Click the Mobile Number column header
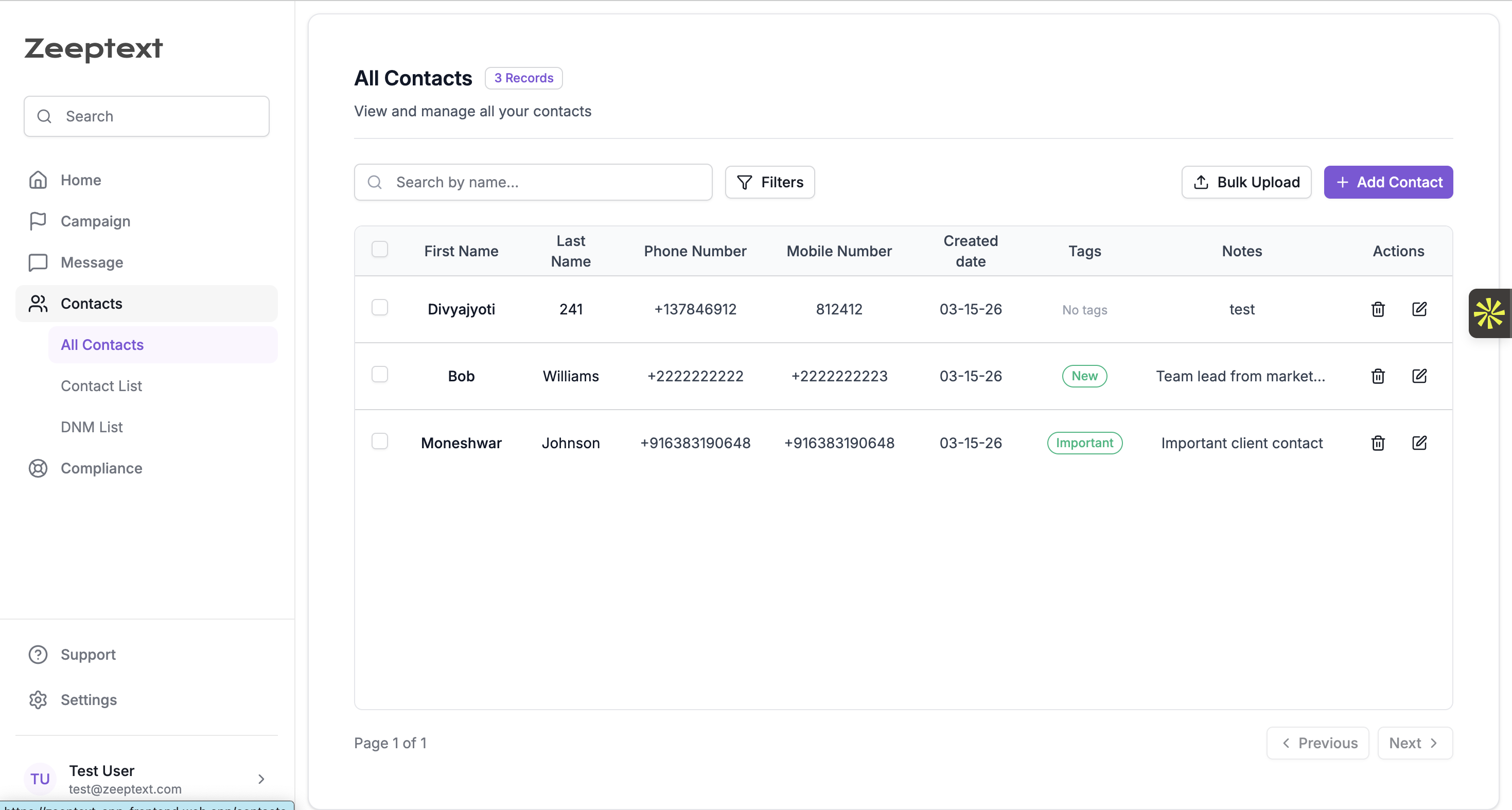1512x810 pixels. [839, 251]
